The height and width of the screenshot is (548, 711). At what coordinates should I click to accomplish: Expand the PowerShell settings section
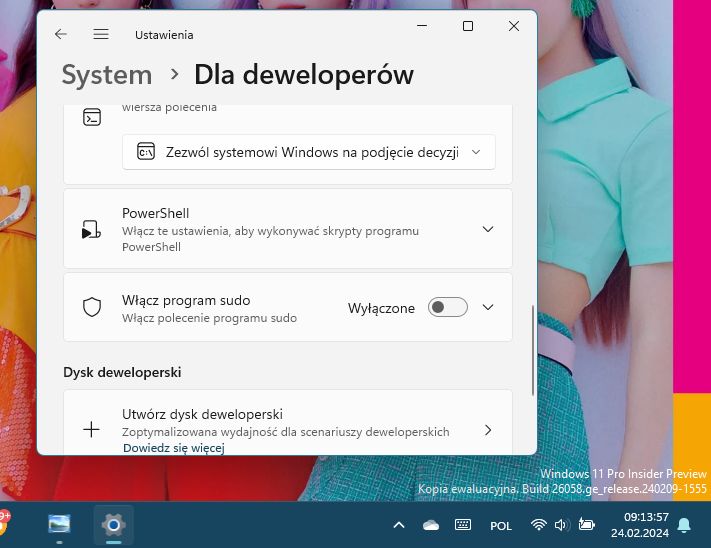click(488, 229)
